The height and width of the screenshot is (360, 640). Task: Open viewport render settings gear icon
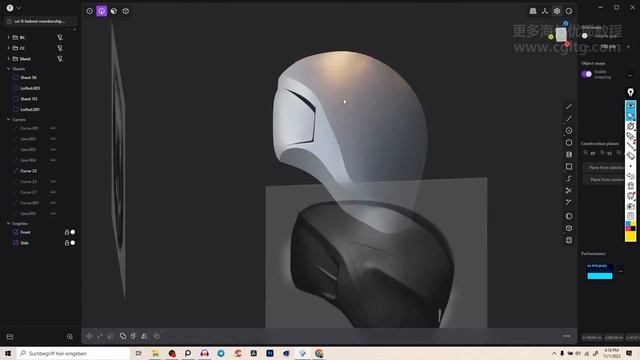click(x=557, y=11)
